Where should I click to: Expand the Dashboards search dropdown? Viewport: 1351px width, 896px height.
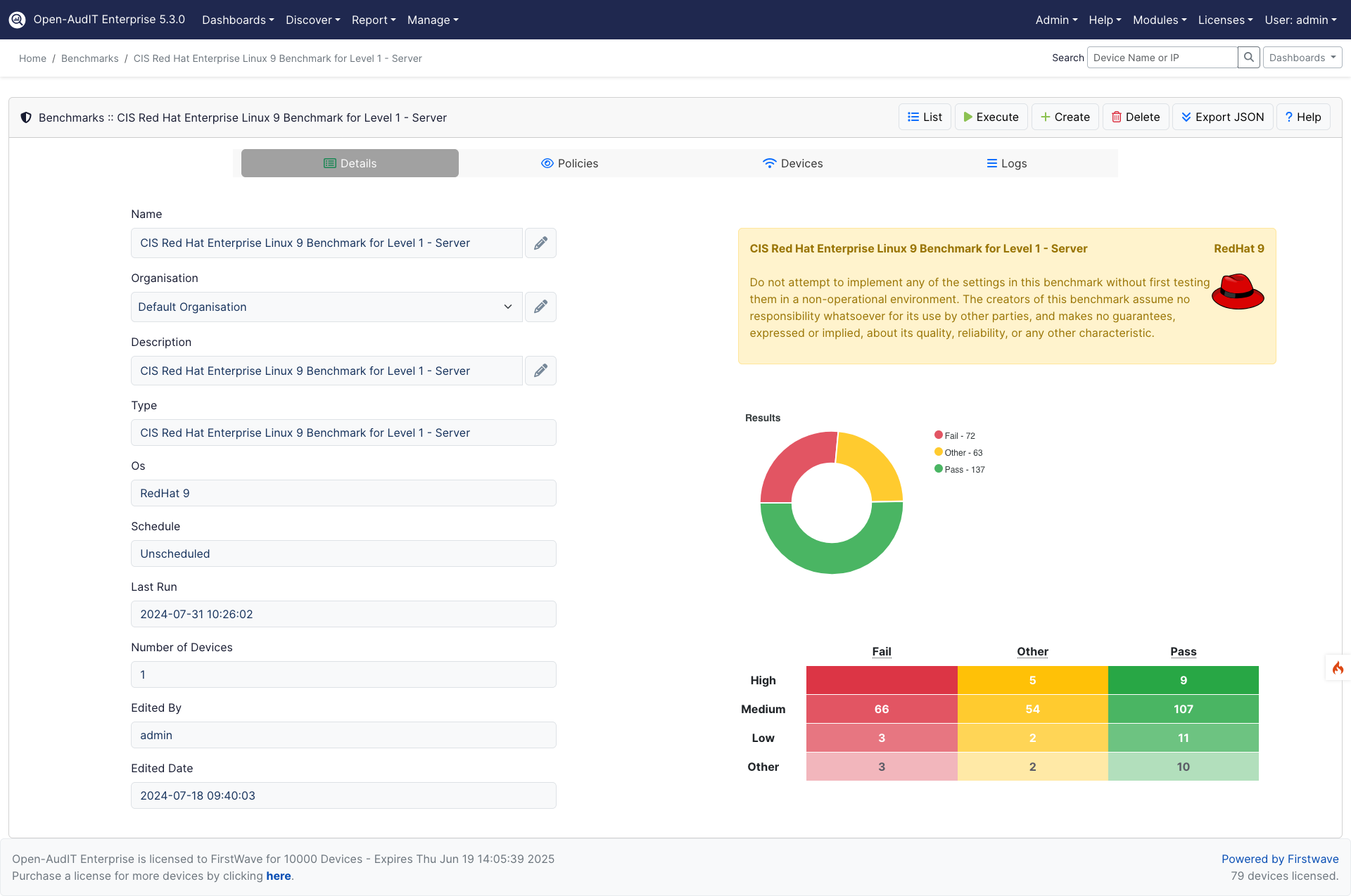1302,57
